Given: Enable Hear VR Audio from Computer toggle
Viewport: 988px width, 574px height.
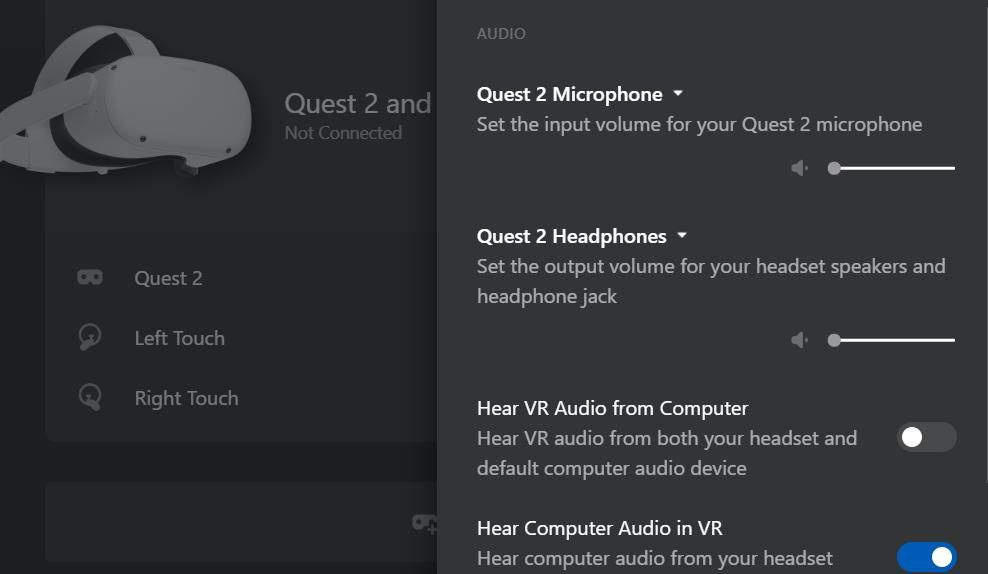Looking at the screenshot, I should pos(926,437).
